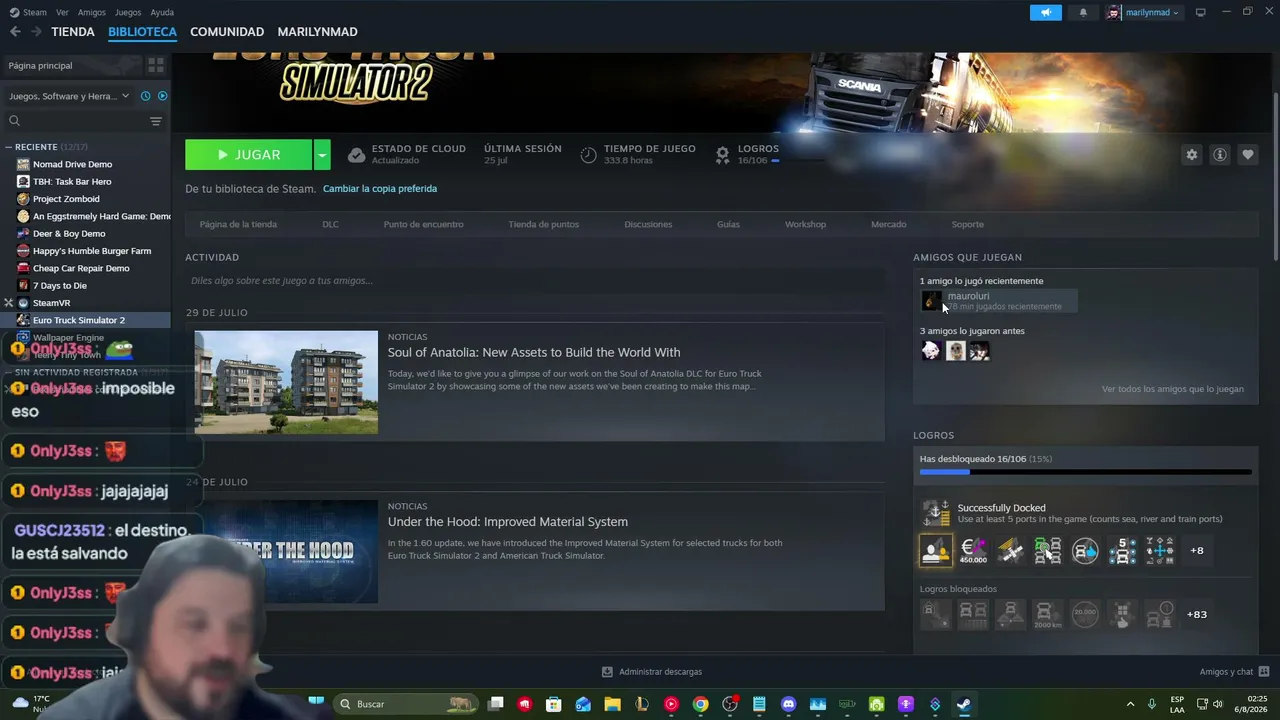Open the Play options dropdown arrow
Screen dimensions: 1280x720
coord(322,155)
